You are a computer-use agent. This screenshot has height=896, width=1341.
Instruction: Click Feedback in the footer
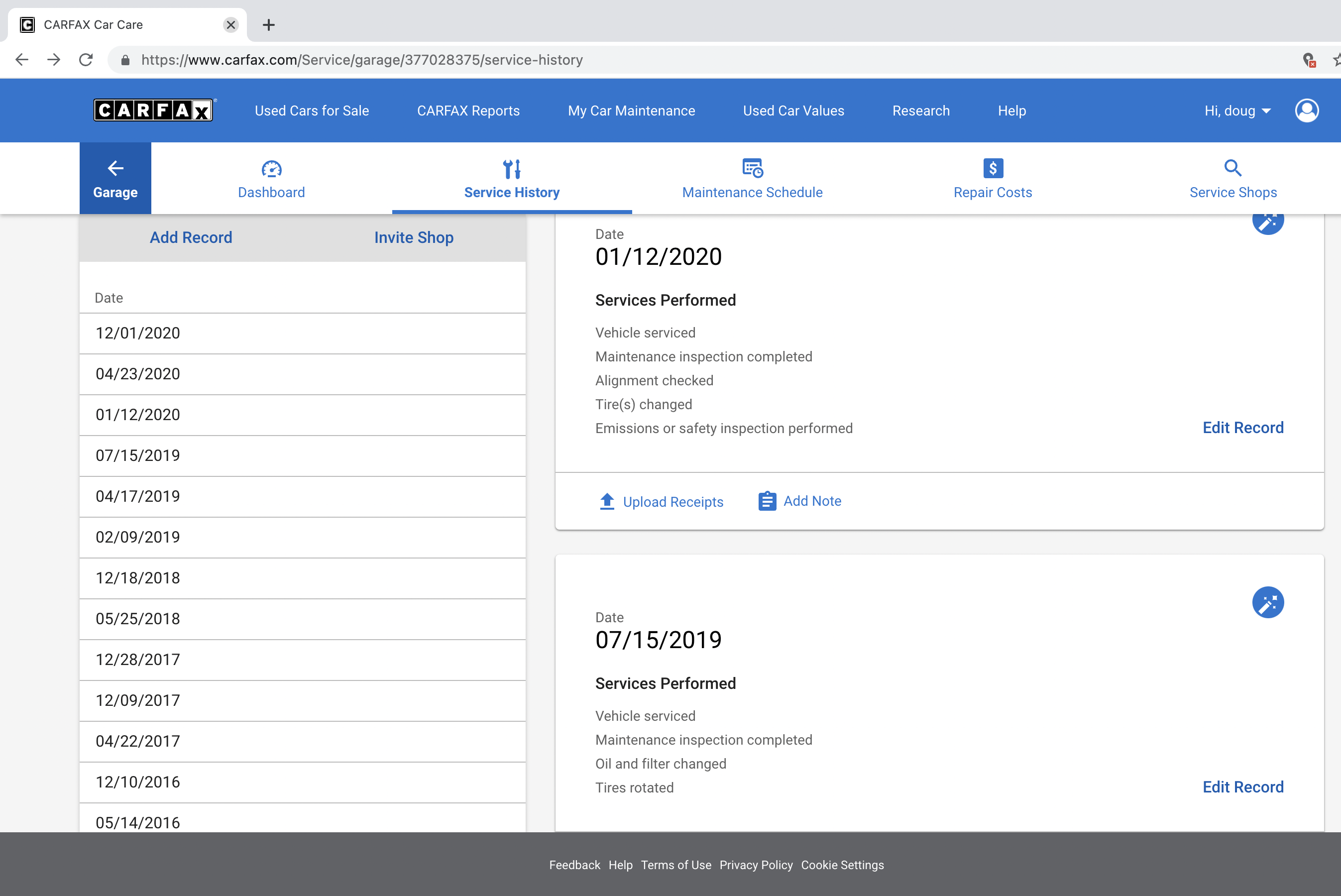pyautogui.click(x=574, y=865)
